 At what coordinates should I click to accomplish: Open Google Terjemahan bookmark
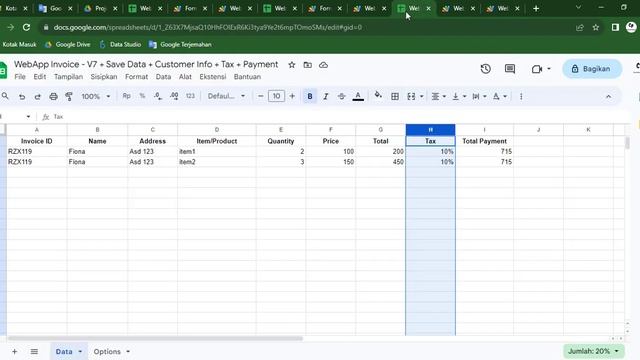(180, 44)
